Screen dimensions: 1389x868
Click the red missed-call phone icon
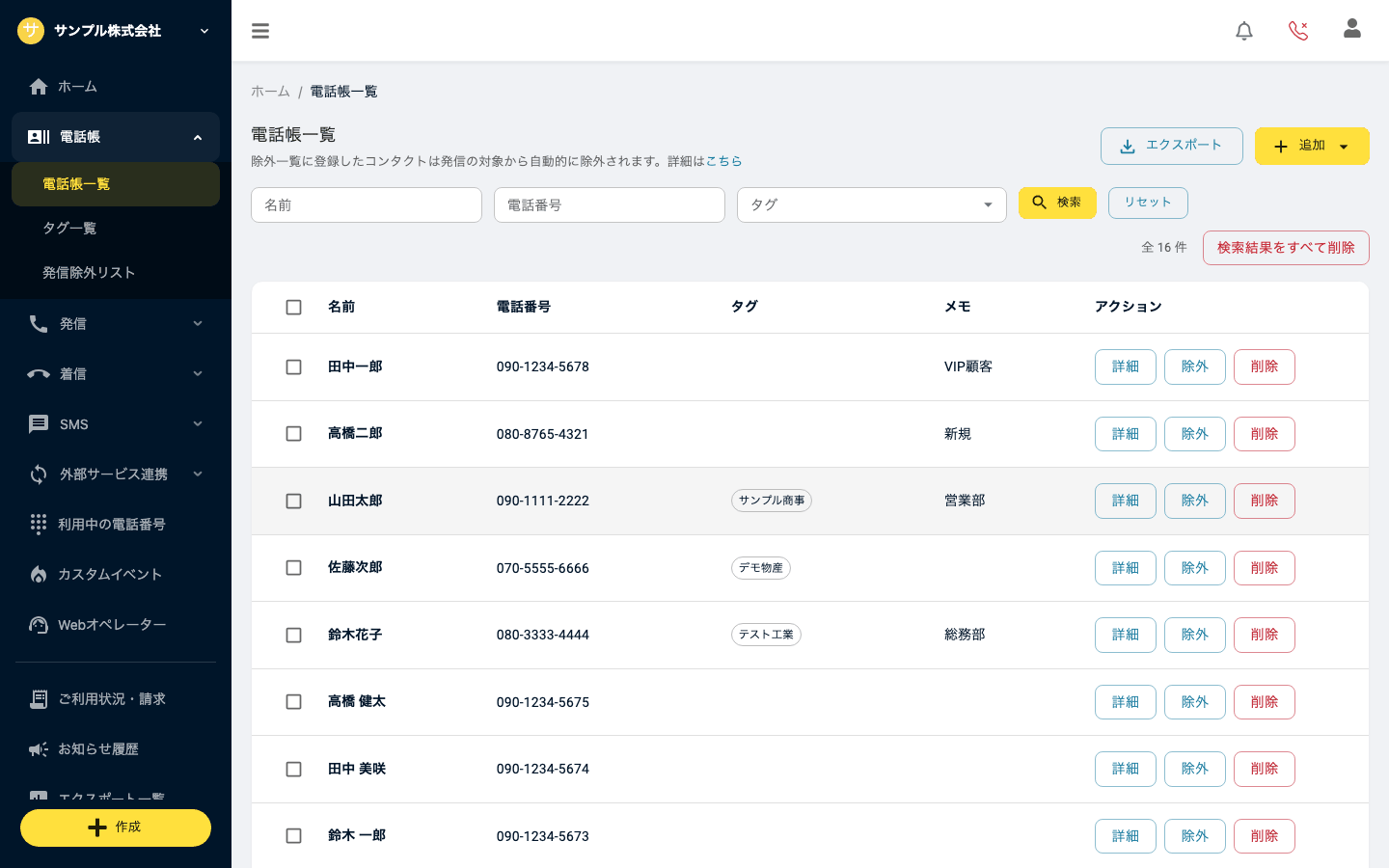click(1298, 31)
